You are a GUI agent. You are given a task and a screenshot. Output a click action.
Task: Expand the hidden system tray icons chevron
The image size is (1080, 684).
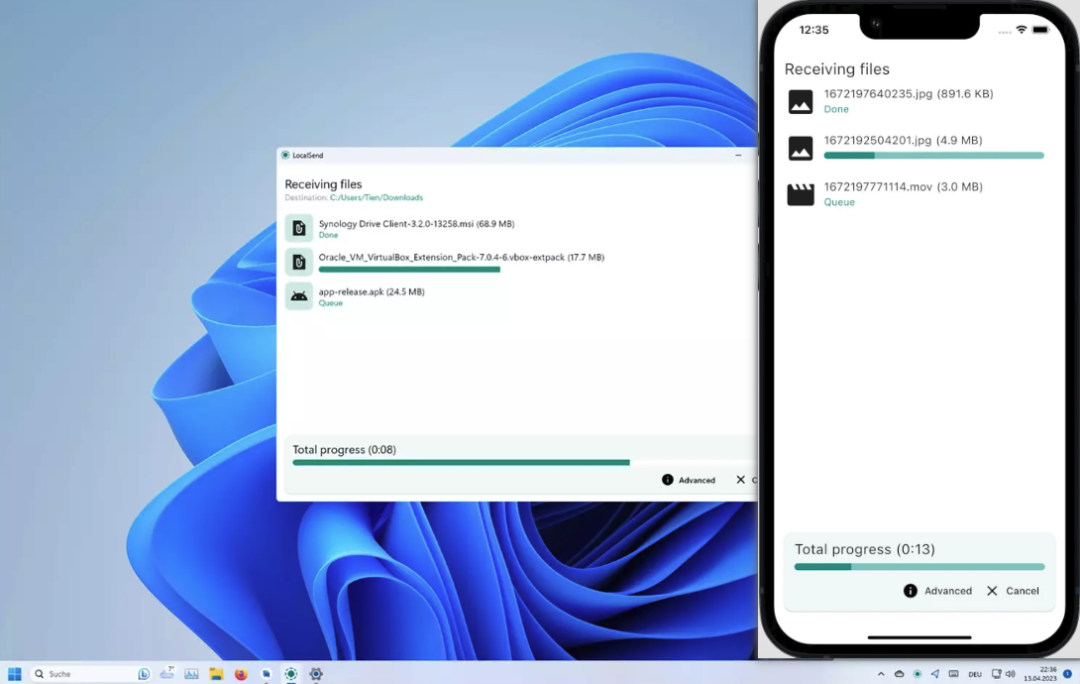pyautogui.click(x=881, y=674)
